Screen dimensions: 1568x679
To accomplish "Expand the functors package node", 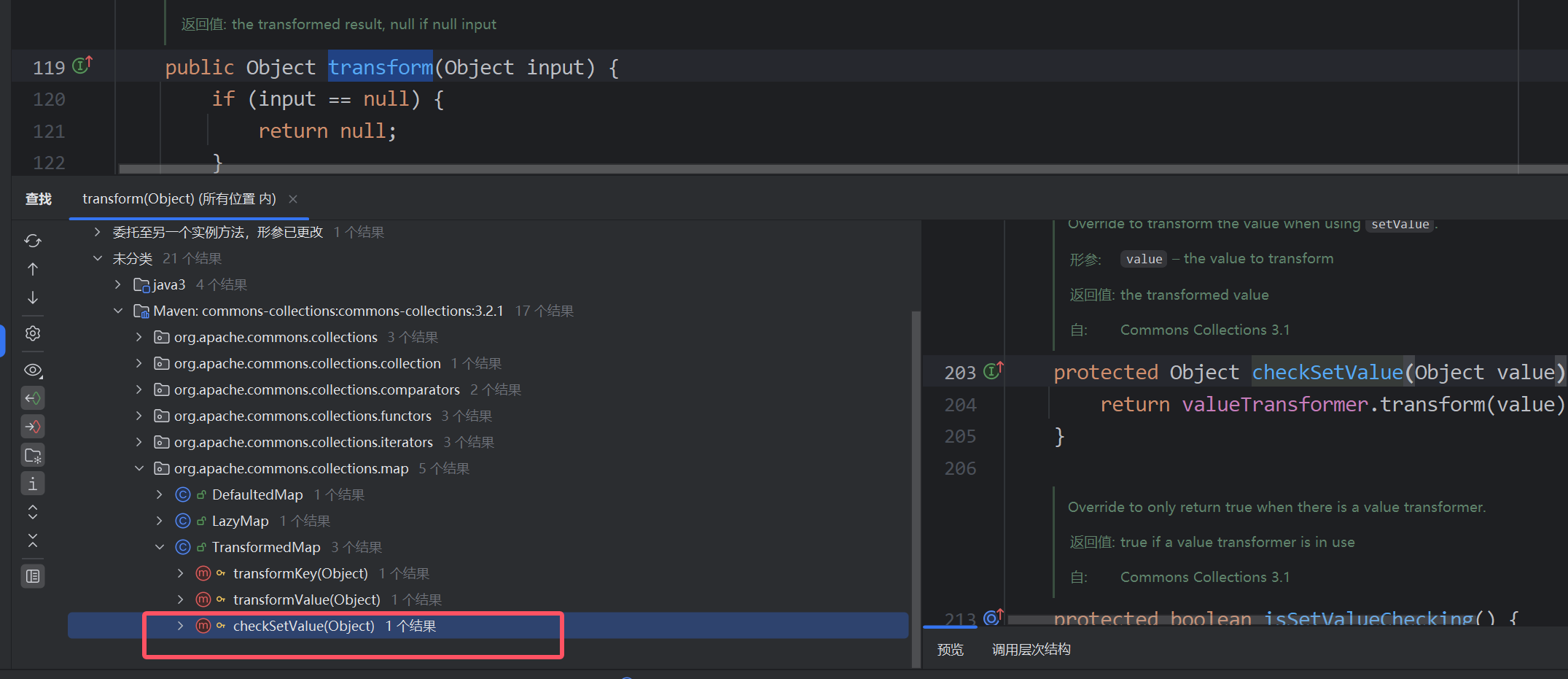I will click(139, 416).
